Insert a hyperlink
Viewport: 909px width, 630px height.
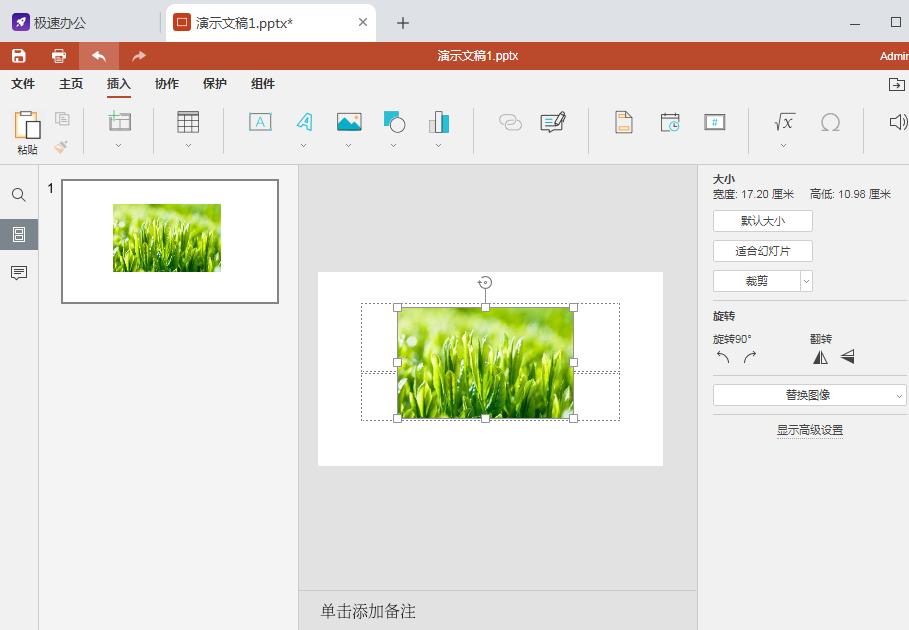click(510, 122)
